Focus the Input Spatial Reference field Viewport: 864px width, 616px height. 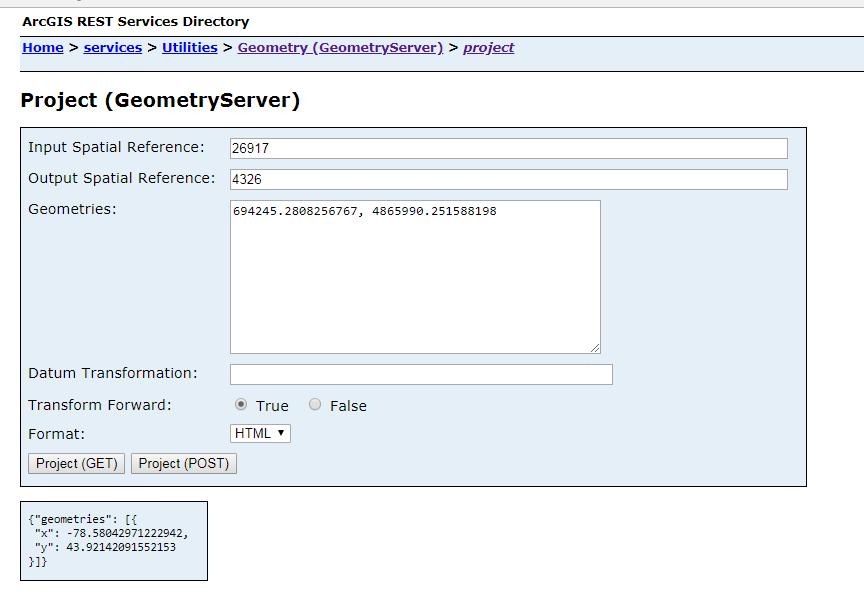(x=509, y=148)
